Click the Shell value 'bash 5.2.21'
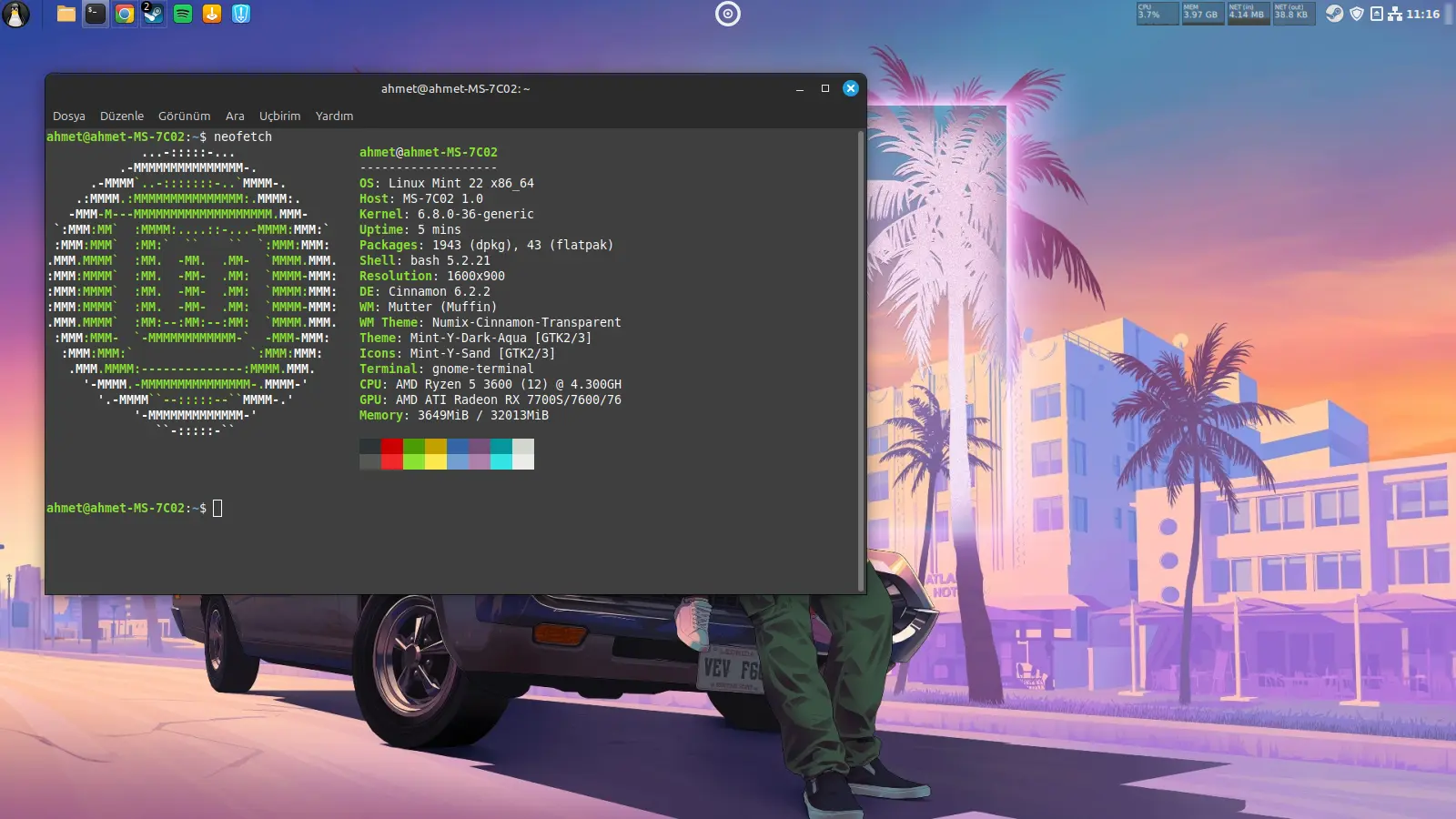1456x819 pixels. point(450,260)
